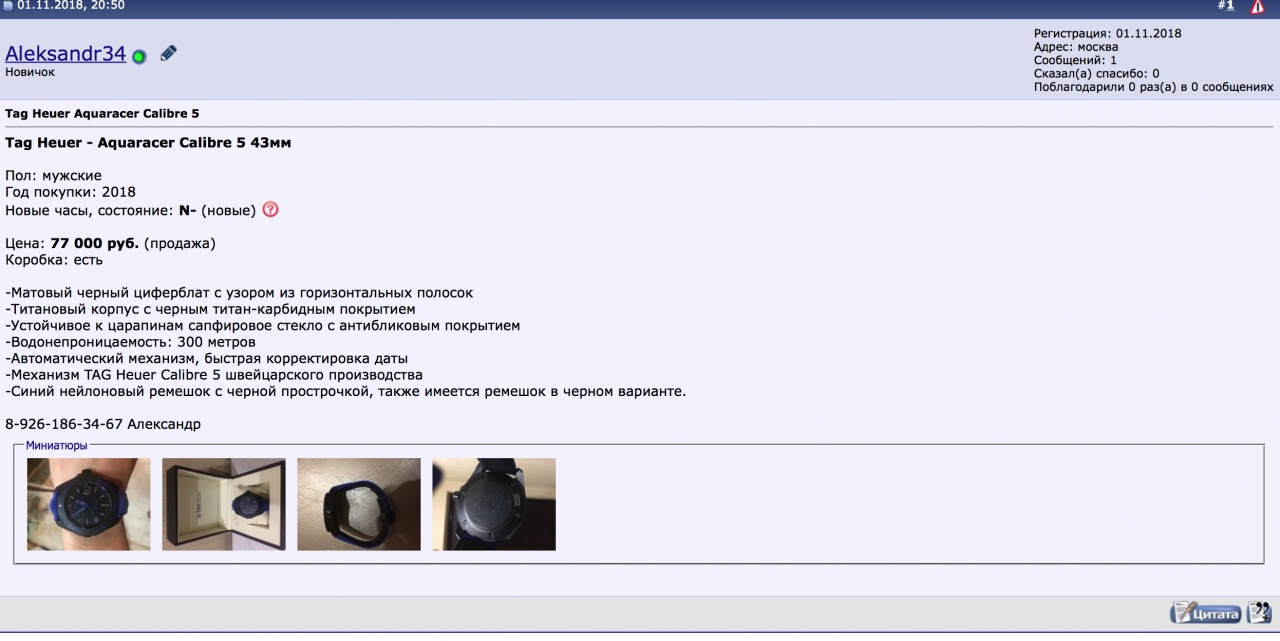The height and width of the screenshot is (641, 1280).
Task: Open the #1 post permalink
Action: (x=1225, y=6)
